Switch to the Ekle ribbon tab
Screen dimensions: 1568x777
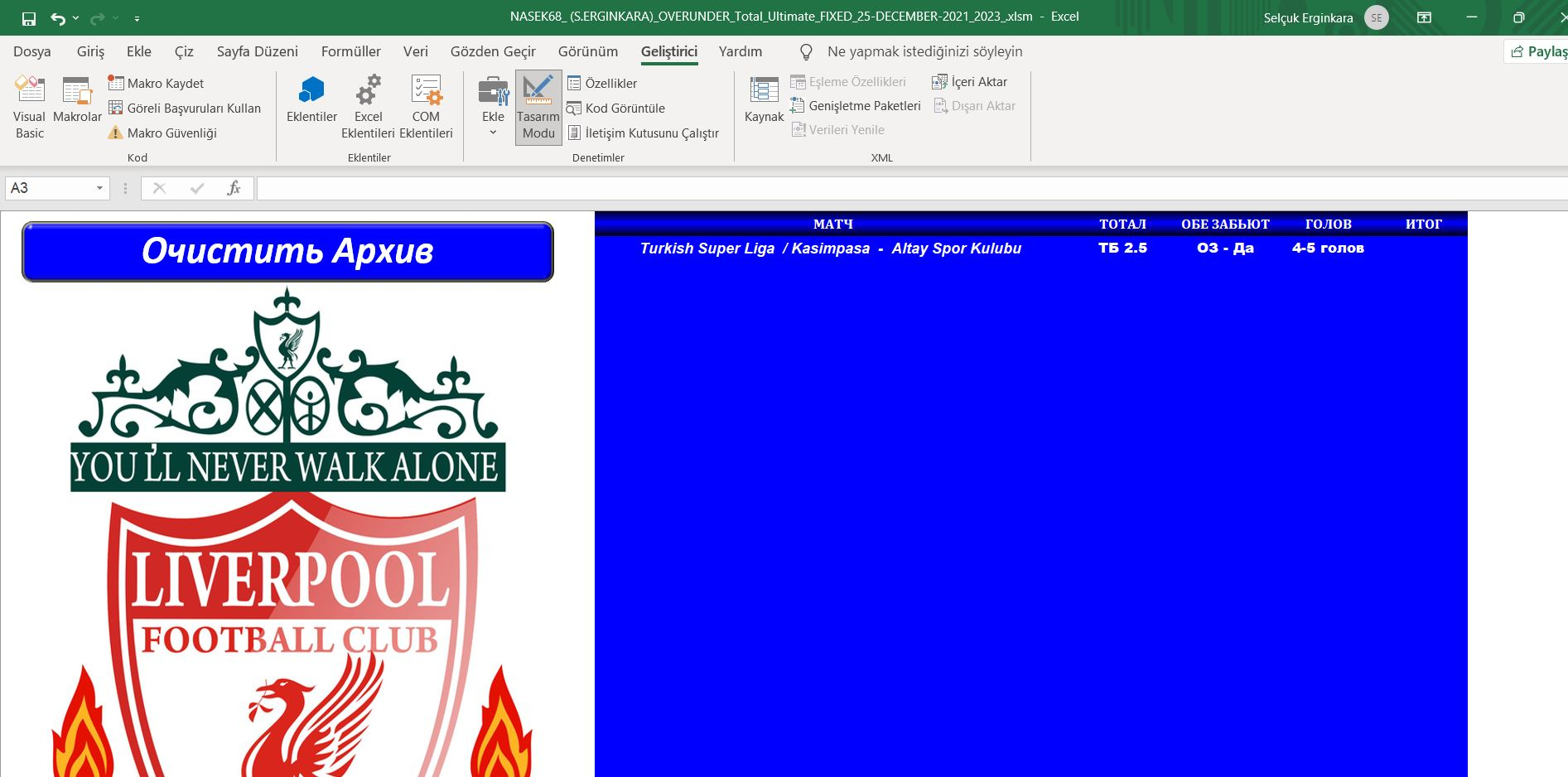point(139,51)
